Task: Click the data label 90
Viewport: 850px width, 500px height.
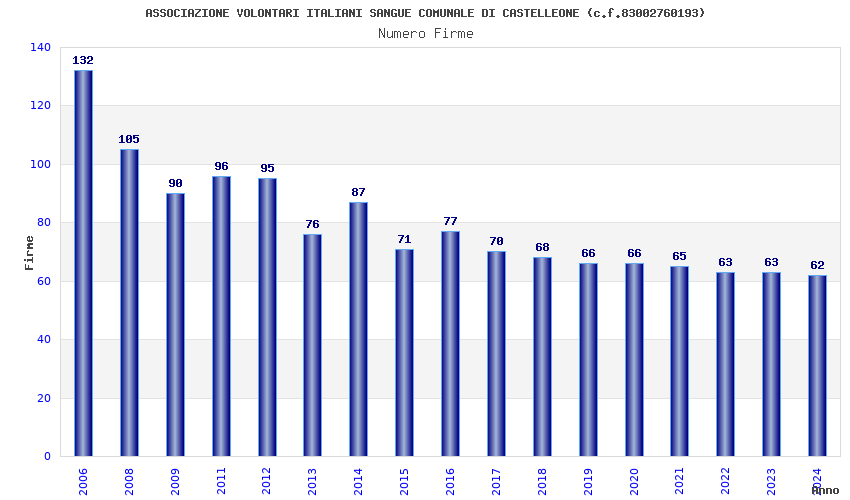Action: [x=175, y=183]
